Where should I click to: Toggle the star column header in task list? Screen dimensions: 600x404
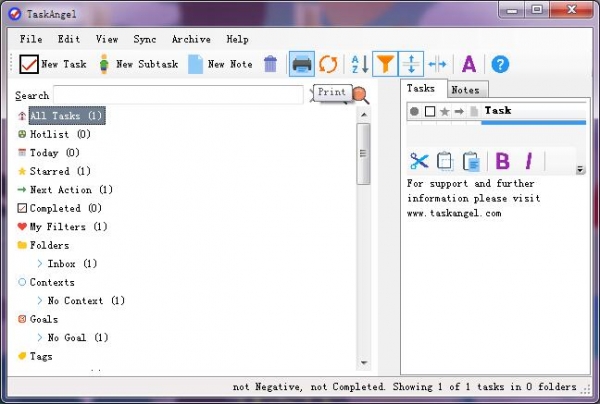[x=444, y=111]
